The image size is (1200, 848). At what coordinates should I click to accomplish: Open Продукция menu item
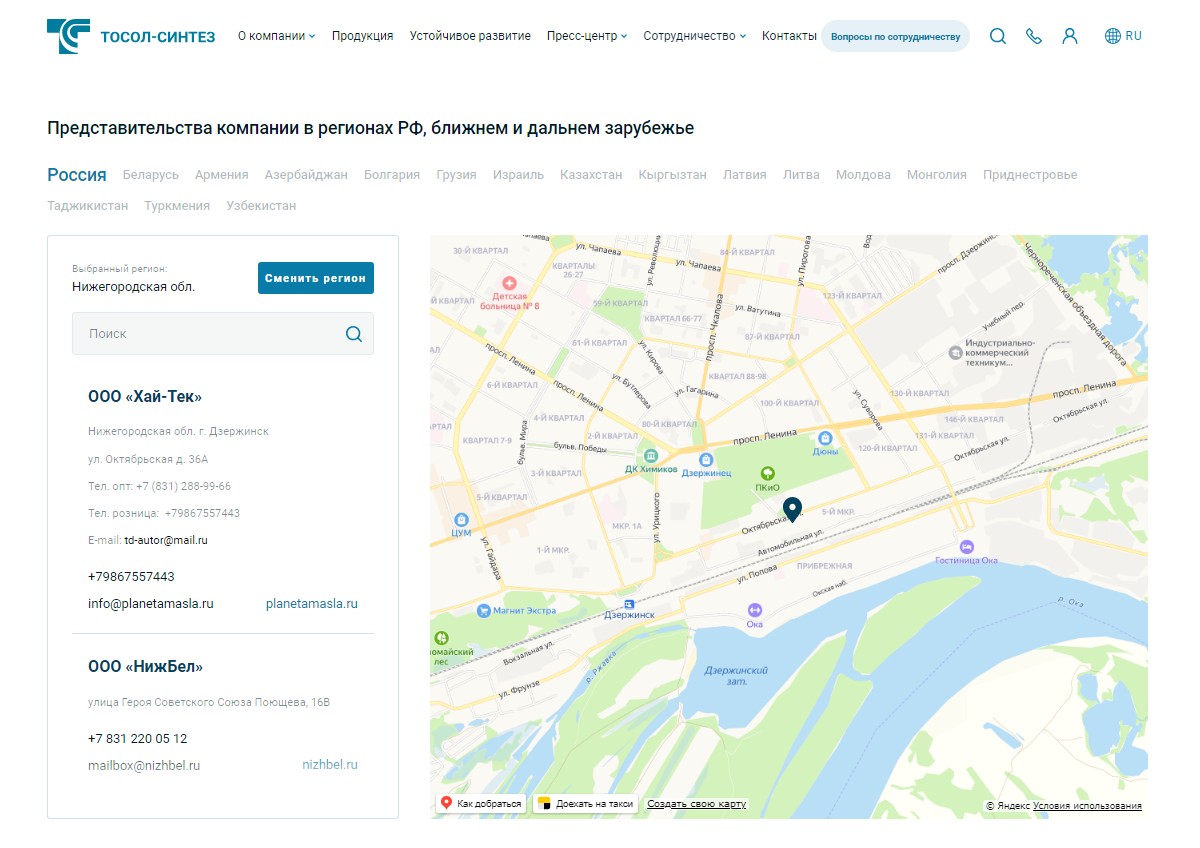tap(362, 36)
